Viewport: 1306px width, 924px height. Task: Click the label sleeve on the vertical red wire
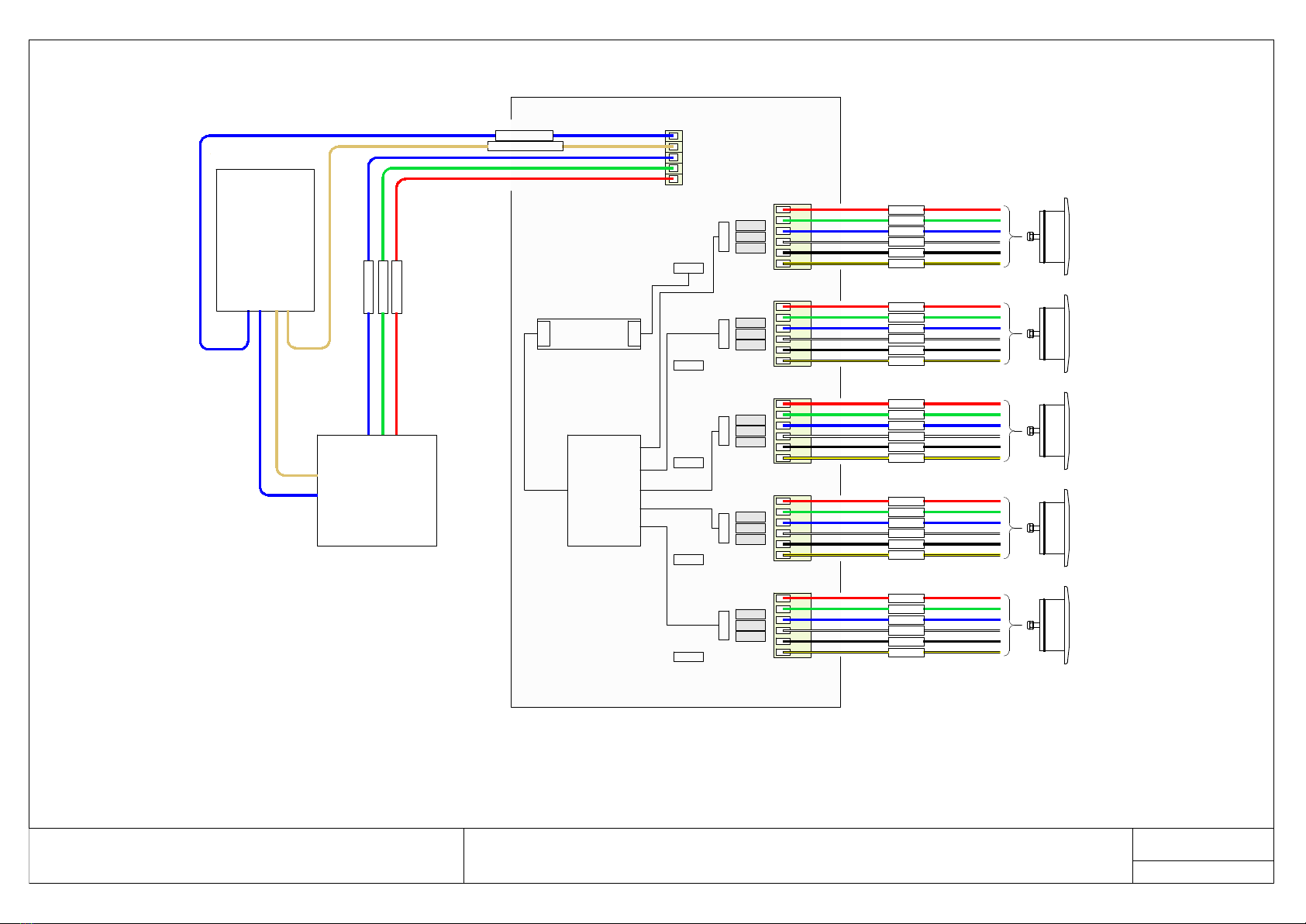[397, 287]
